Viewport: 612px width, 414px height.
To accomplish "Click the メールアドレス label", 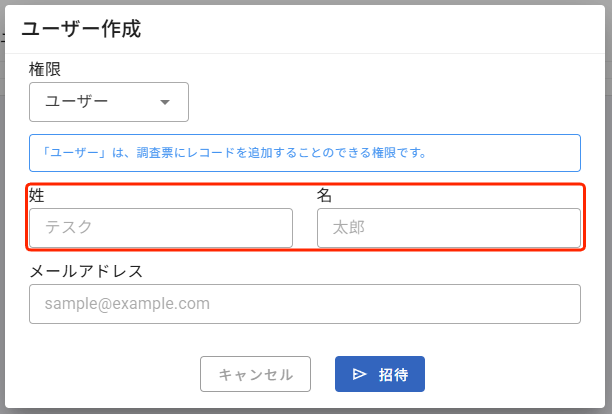I will (86, 271).
